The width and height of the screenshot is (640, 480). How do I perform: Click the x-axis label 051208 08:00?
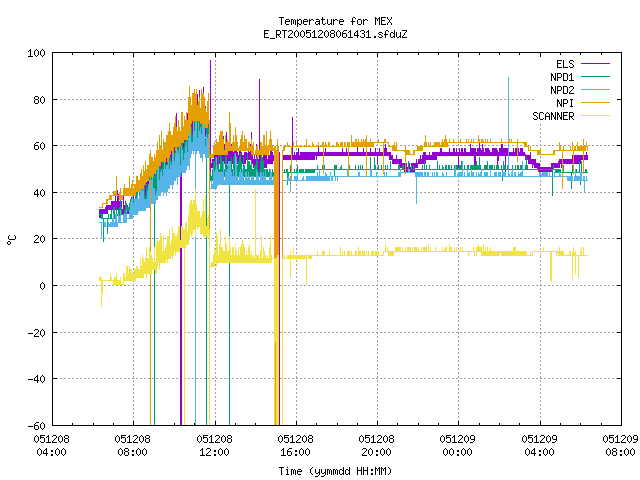(x=133, y=446)
